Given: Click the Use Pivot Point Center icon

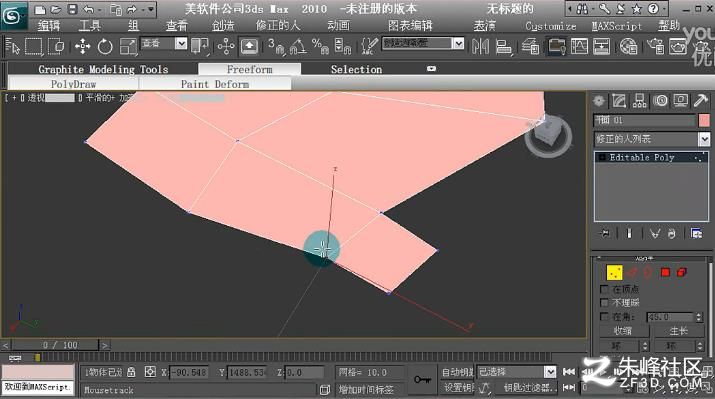Looking at the screenshot, I should (200, 47).
